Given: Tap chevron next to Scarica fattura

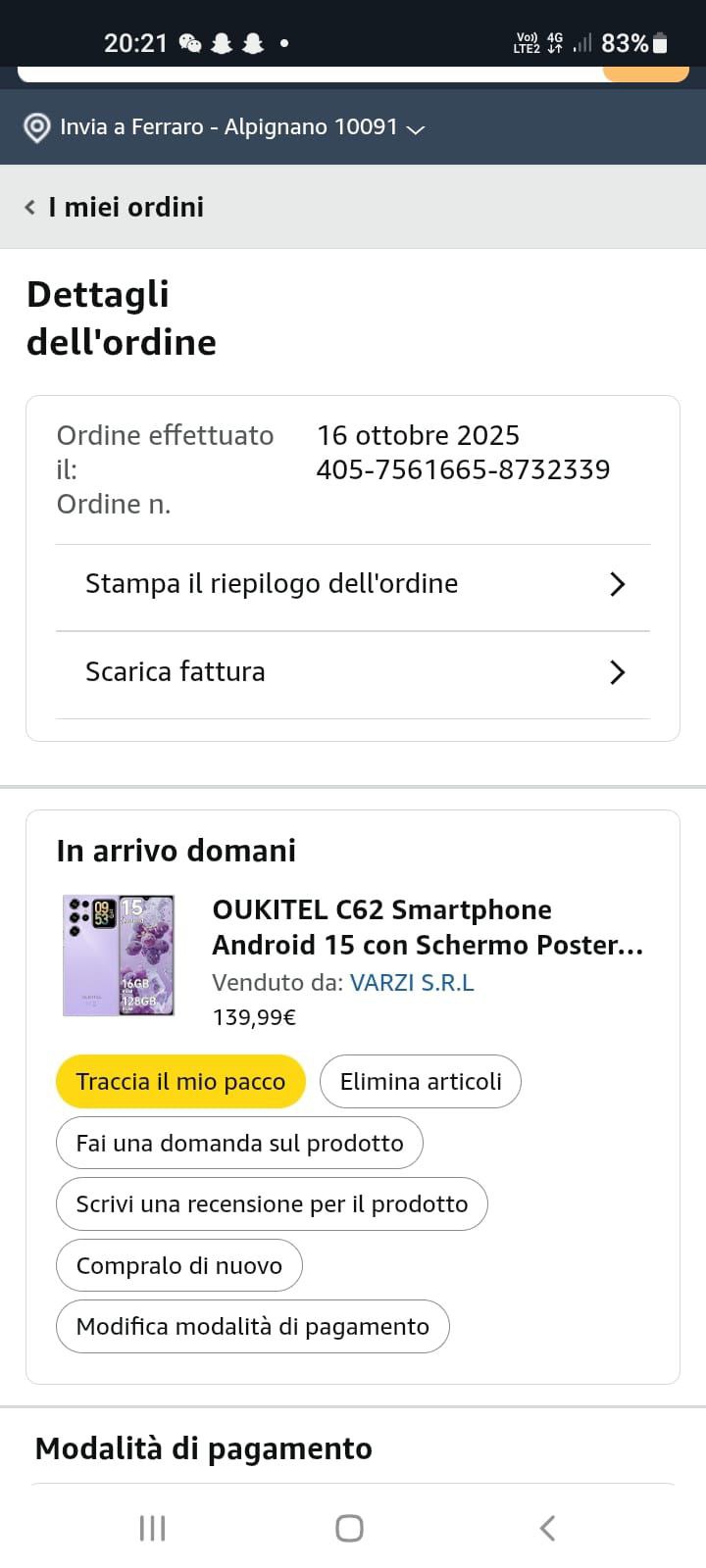Looking at the screenshot, I should (x=617, y=673).
